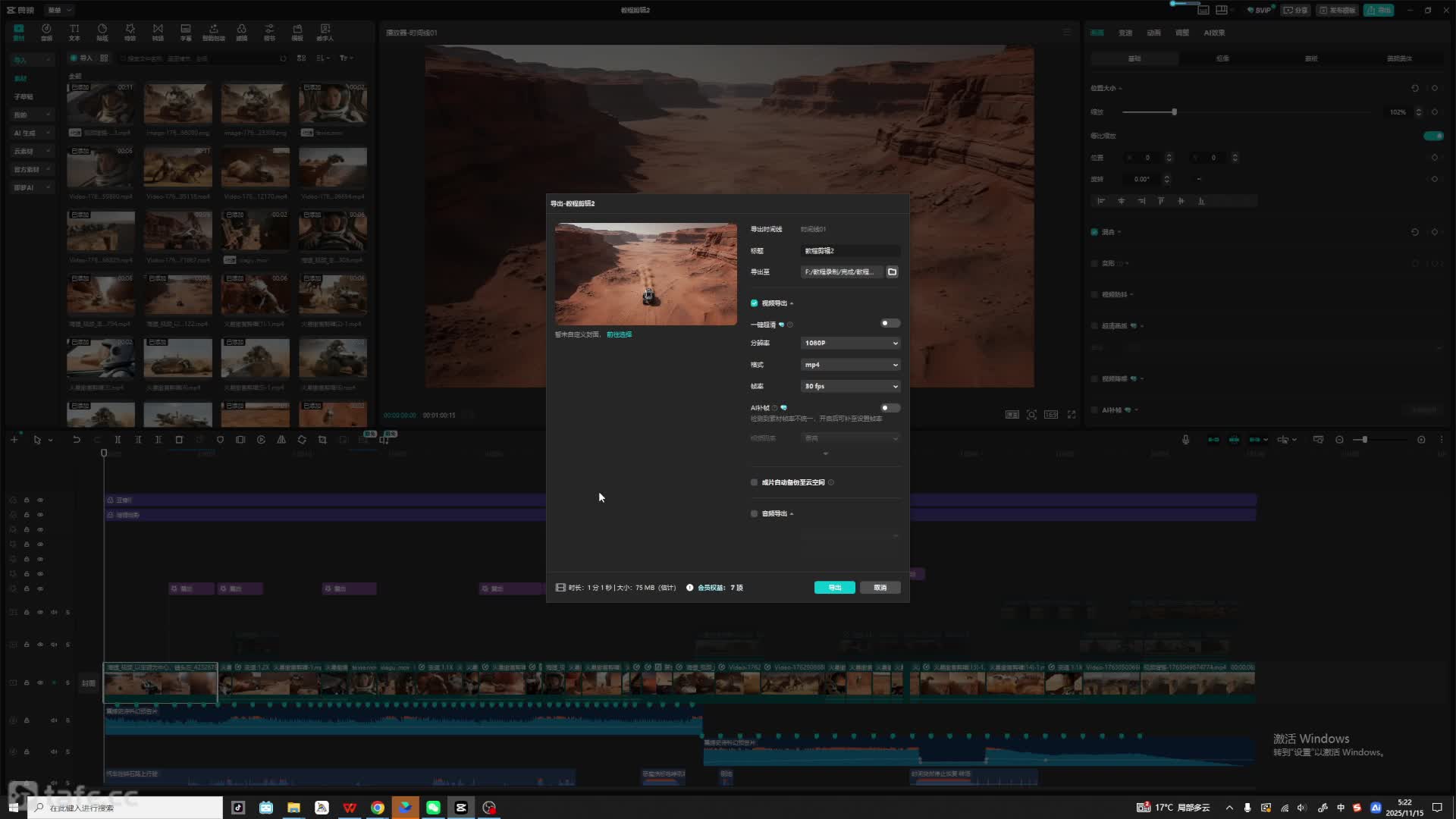Click info icon beside 一键超清
Screen dimensions: 1456x819
point(790,325)
